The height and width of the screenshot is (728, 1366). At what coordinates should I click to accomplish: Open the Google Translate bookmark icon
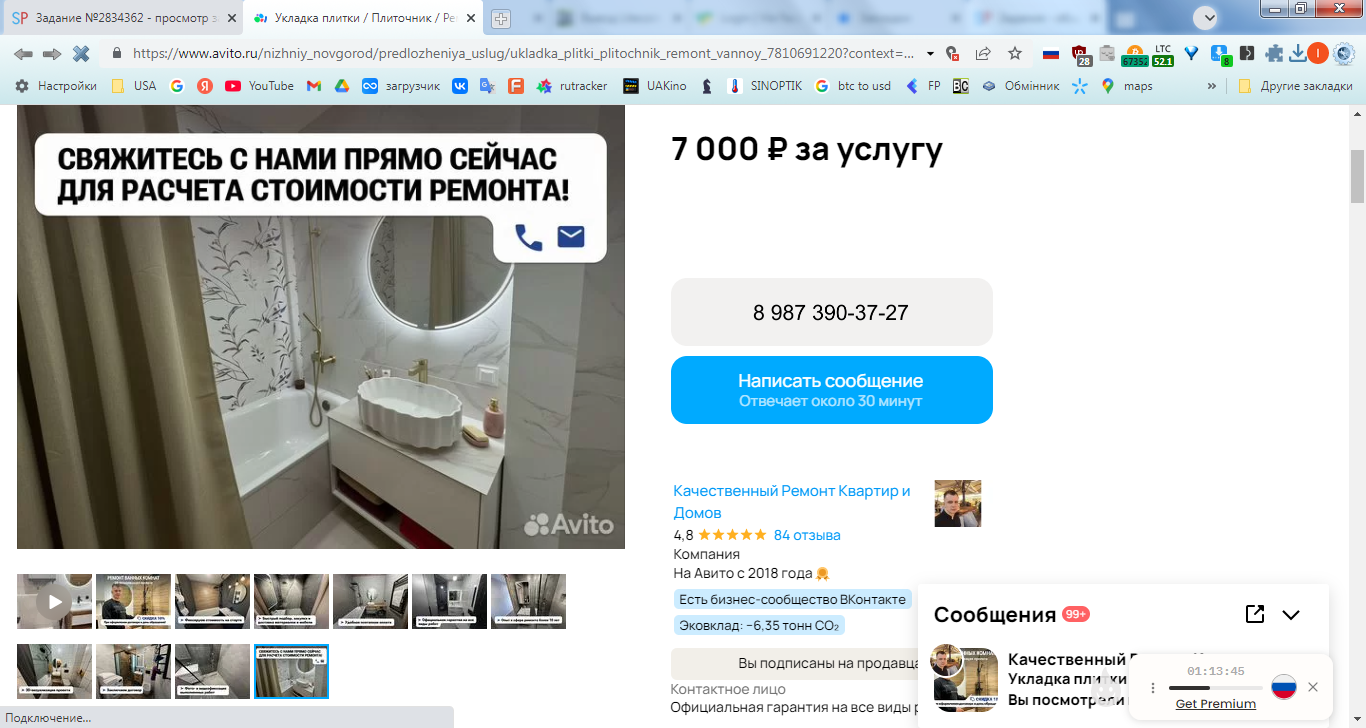tap(487, 86)
